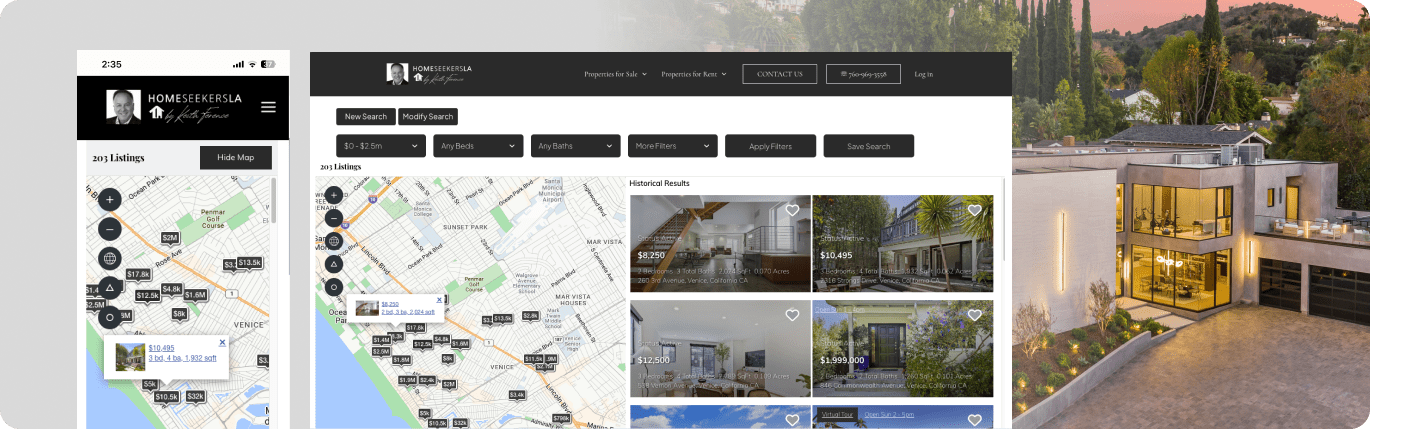Click the Save Search button

click(869, 146)
